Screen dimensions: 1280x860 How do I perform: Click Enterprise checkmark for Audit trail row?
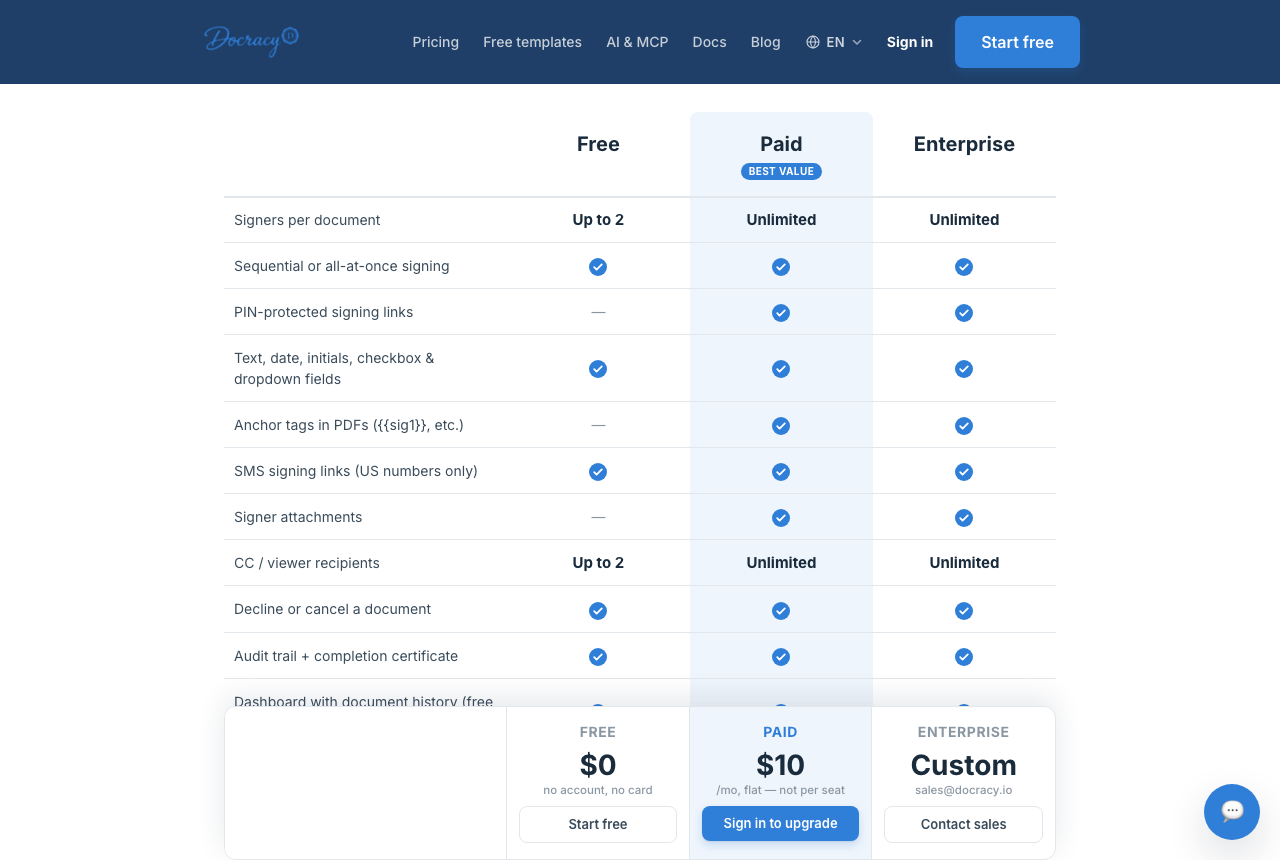click(964, 657)
